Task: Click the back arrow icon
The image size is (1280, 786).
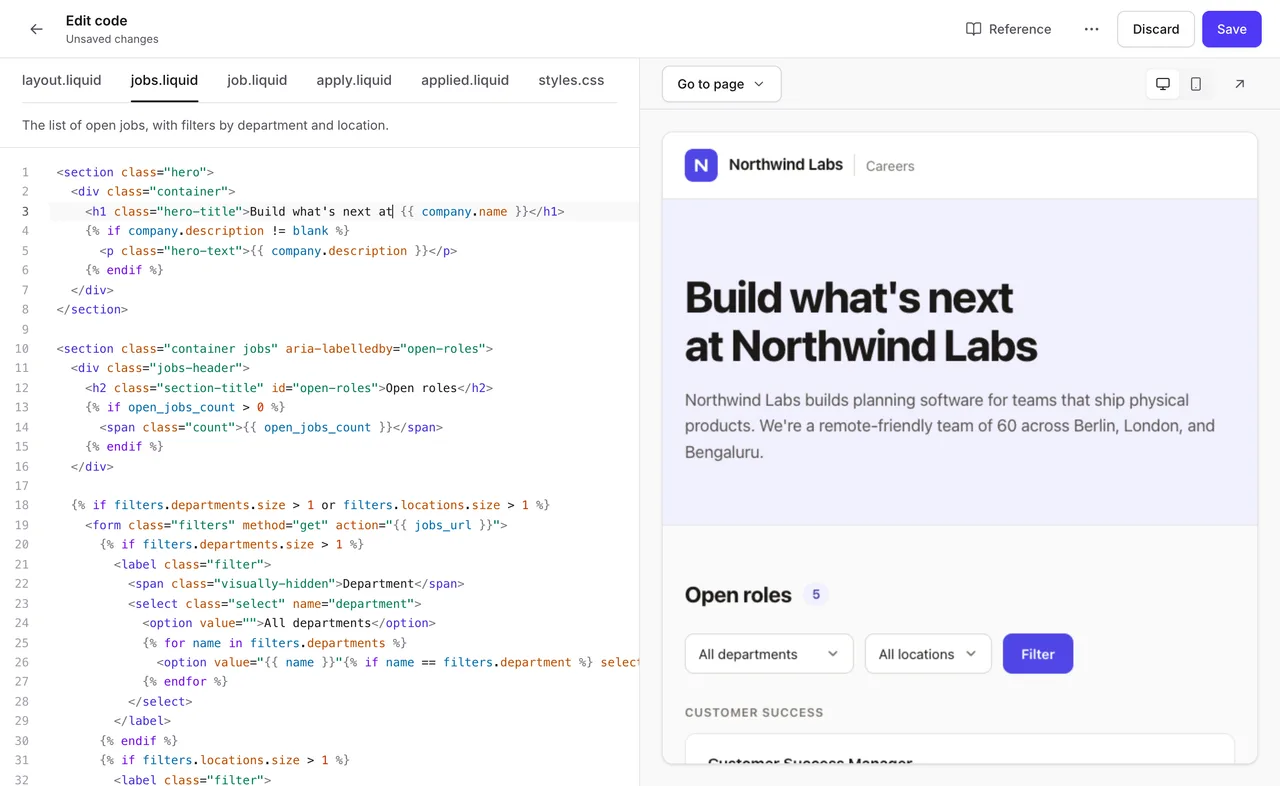Action: (x=37, y=29)
